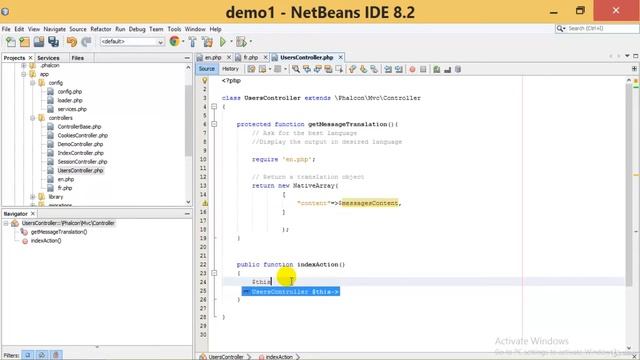Click the Debug Project toolbar icon
Screen dimensions: 640x360
pyautogui.click(x=241, y=42)
